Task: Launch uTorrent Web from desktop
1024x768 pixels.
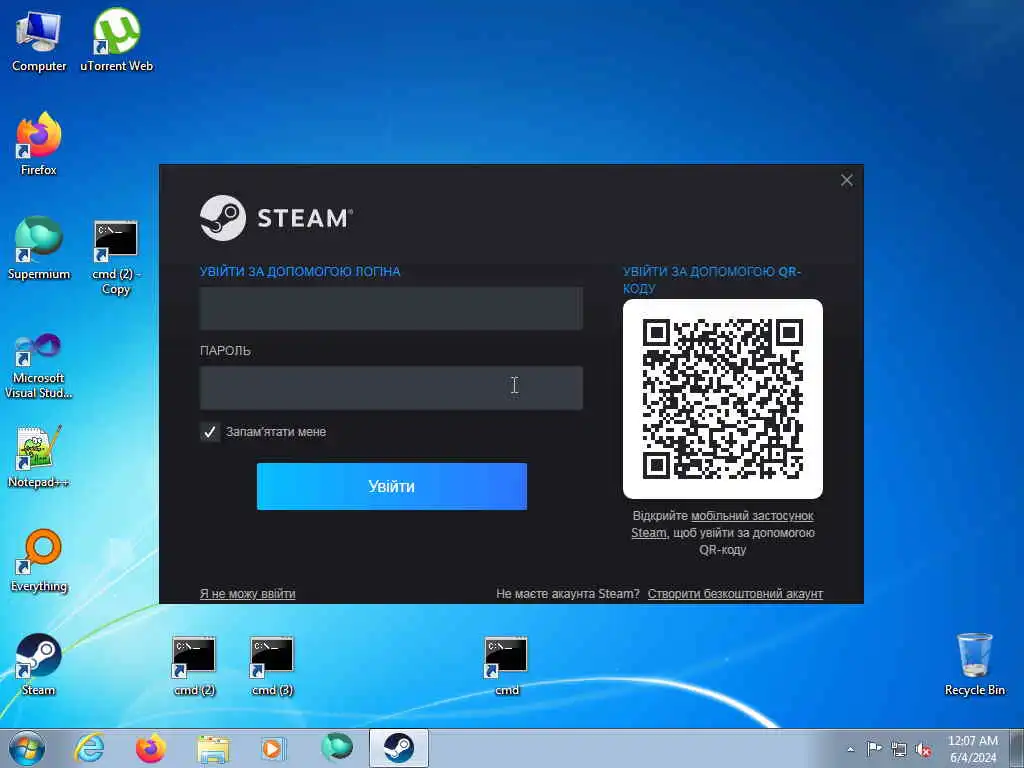Action: (x=116, y=40)
